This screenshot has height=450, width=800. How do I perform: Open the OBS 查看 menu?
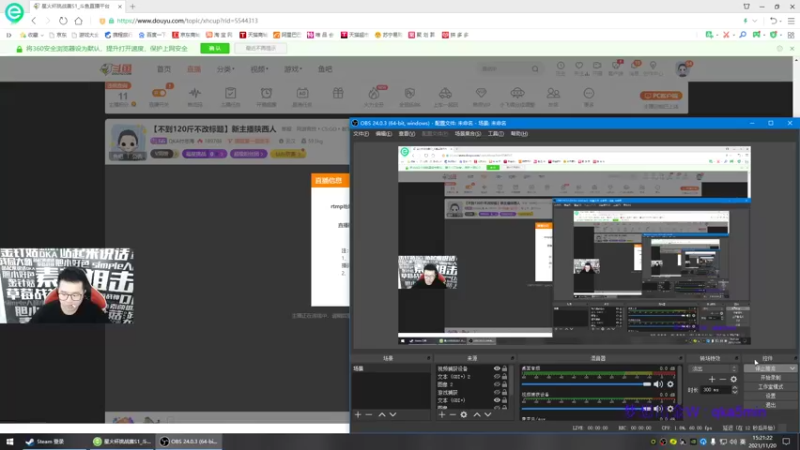coord(407,134)
